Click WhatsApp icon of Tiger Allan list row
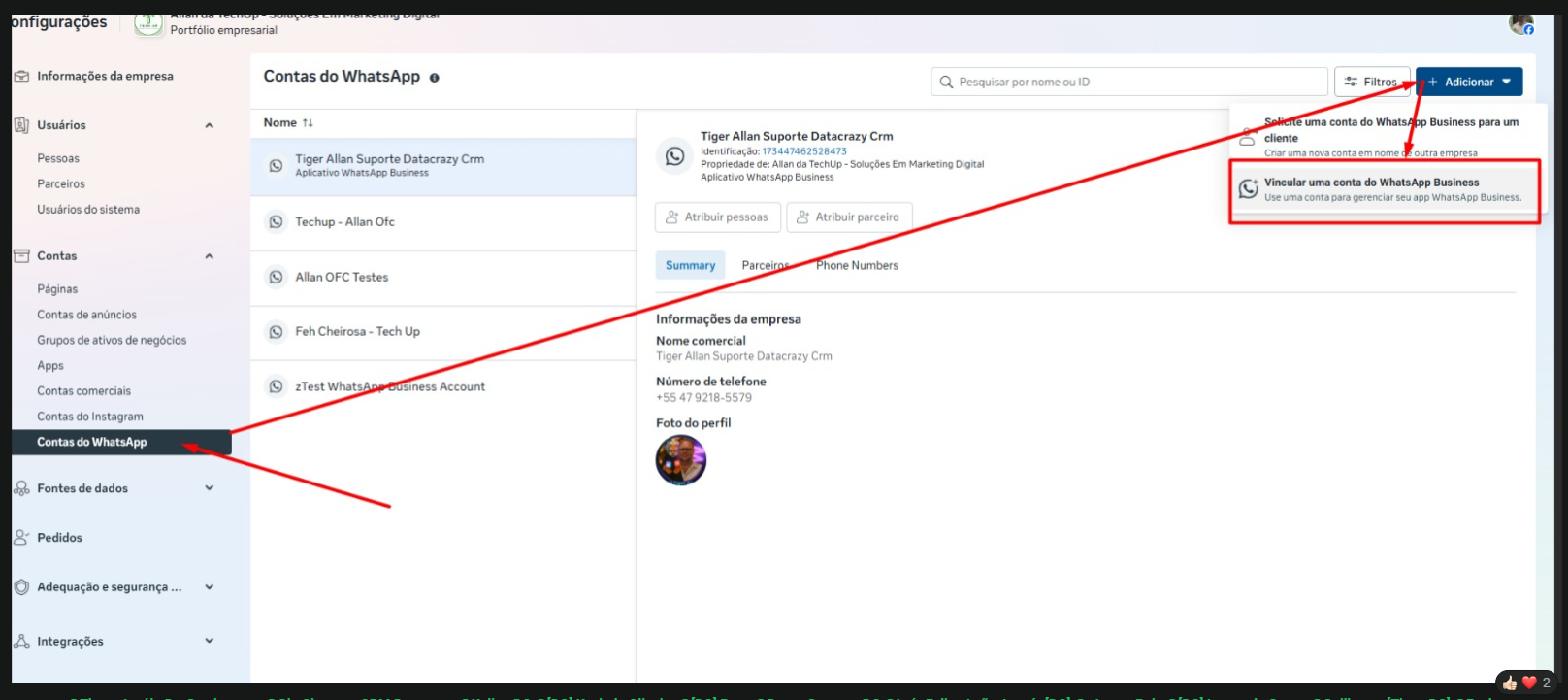 (x=276, y=166)
